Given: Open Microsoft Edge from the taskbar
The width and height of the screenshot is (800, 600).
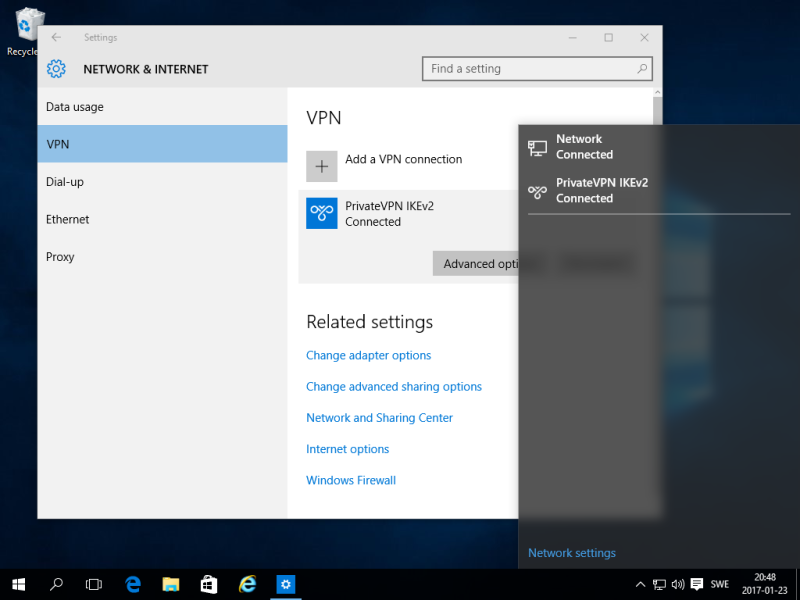Looking at the screenshot, I should 133,584.
